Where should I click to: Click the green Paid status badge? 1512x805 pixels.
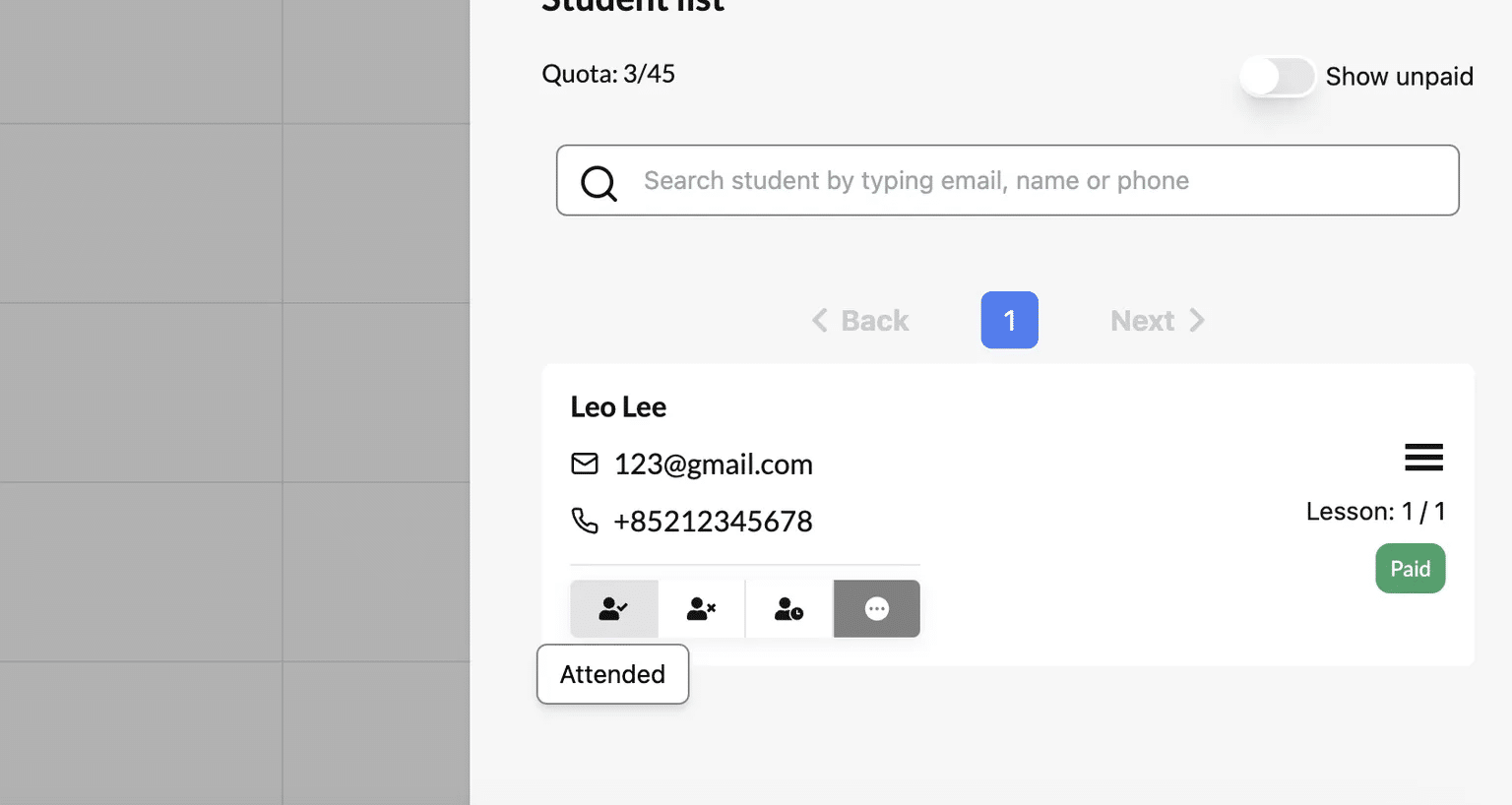click(x=1410, y=569)
